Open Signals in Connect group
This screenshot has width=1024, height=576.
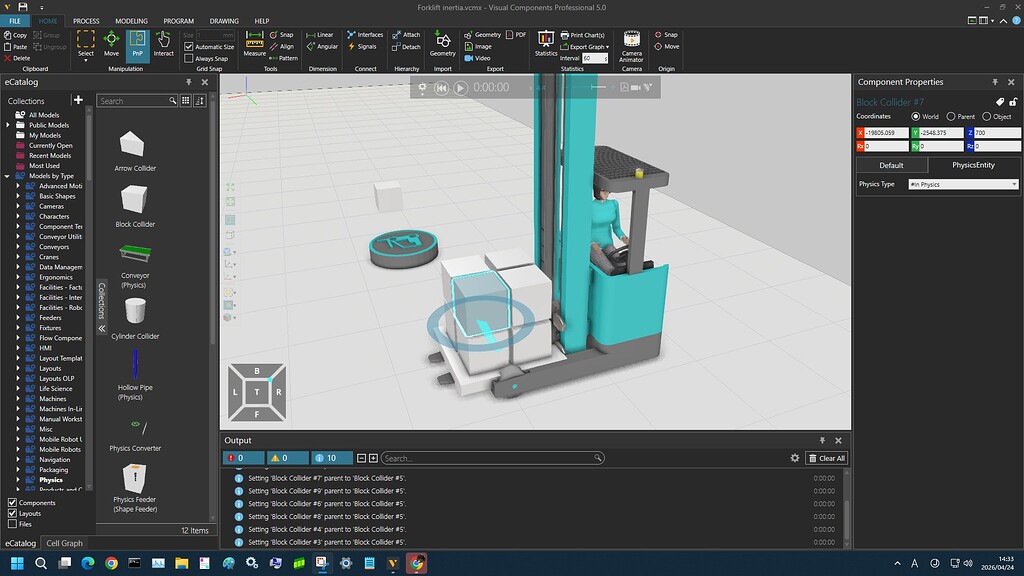[x=362, y=46]
